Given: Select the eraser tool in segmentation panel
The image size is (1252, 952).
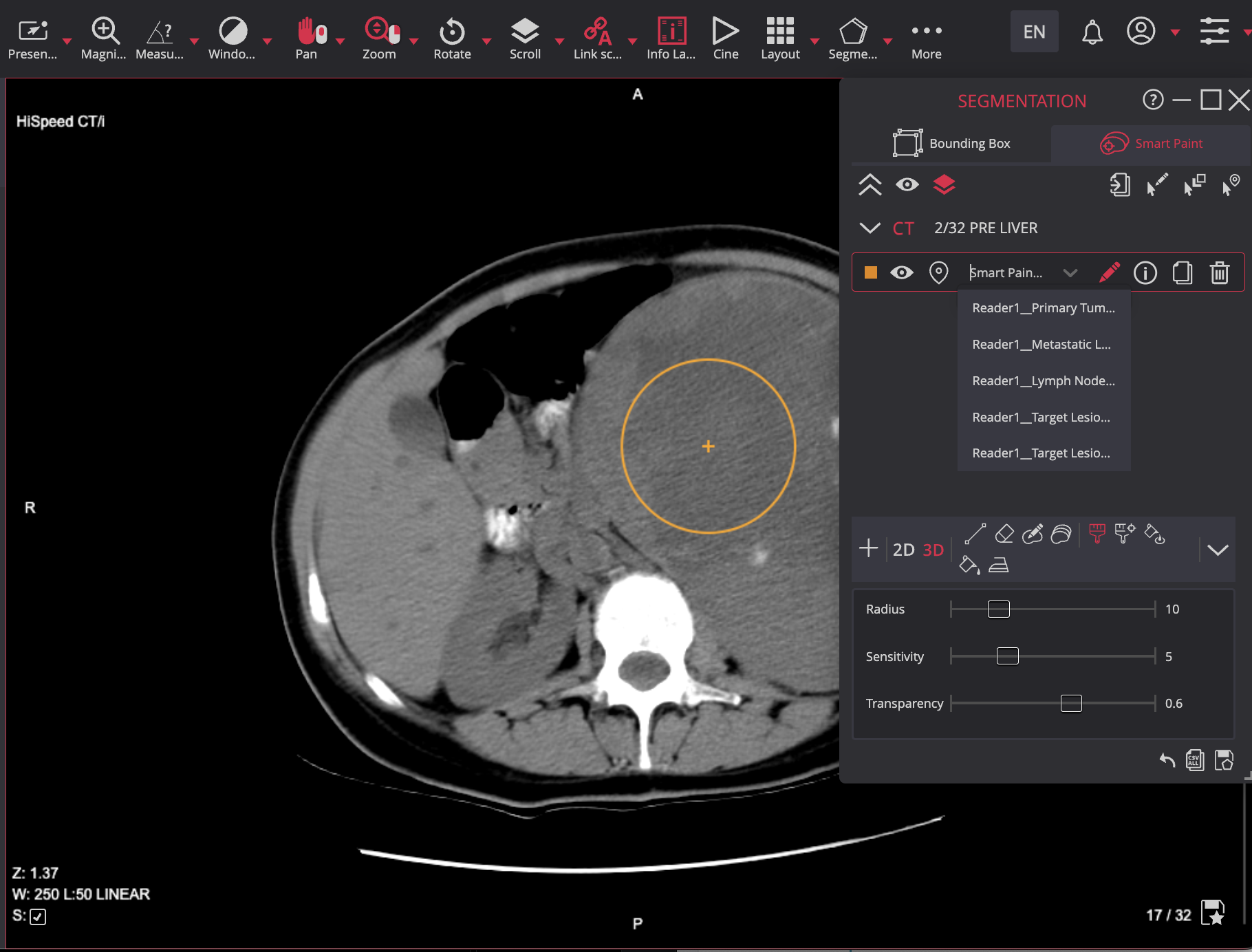Looking at the screenshot, I should tap(1004, 534).
